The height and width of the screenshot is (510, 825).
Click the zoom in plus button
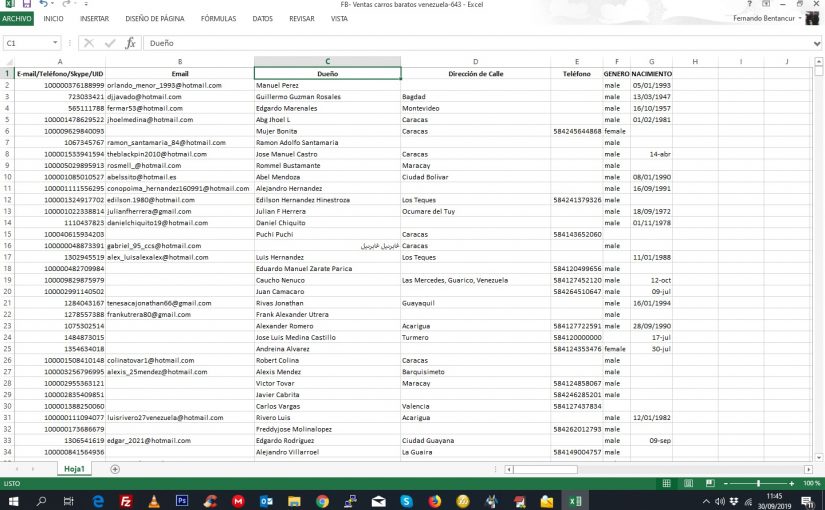coord(791,483)
